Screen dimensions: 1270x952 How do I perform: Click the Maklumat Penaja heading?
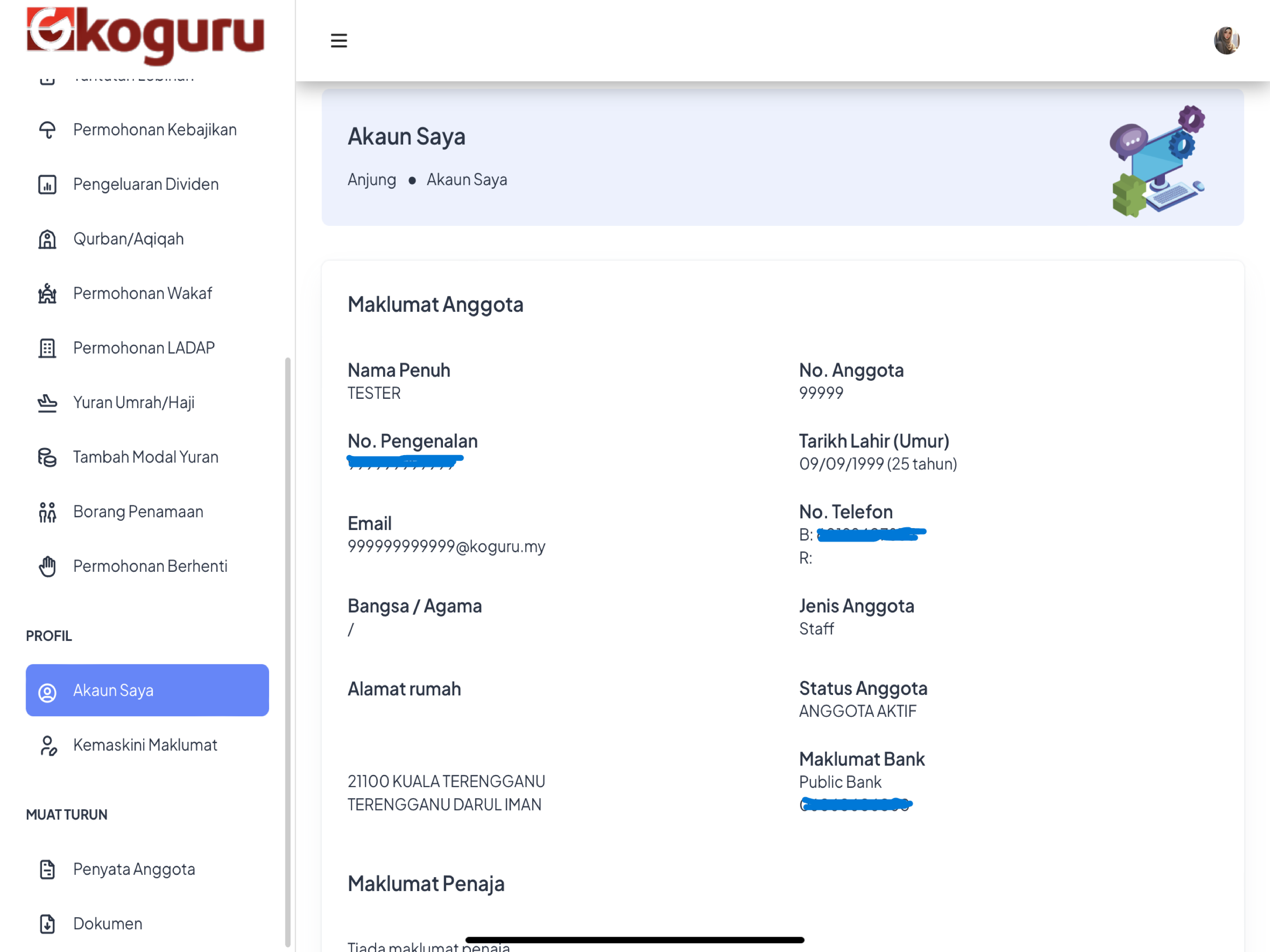[x=426, y=884]
